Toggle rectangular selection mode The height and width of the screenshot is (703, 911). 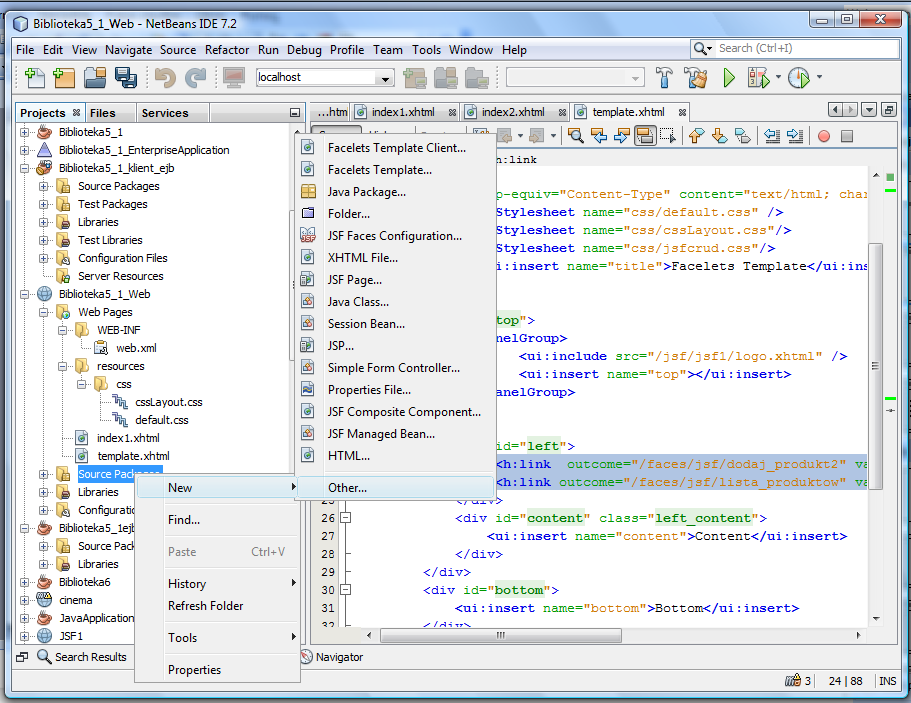click(667, 136)
